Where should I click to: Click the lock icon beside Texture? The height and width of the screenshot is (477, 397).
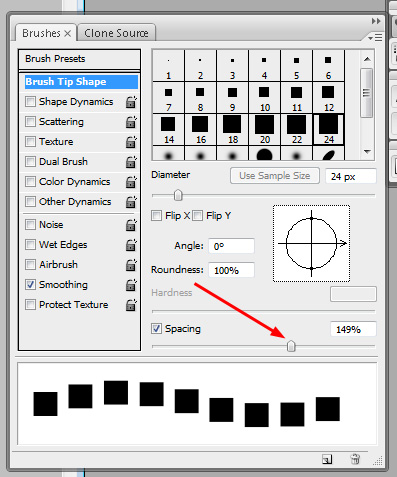131,142
